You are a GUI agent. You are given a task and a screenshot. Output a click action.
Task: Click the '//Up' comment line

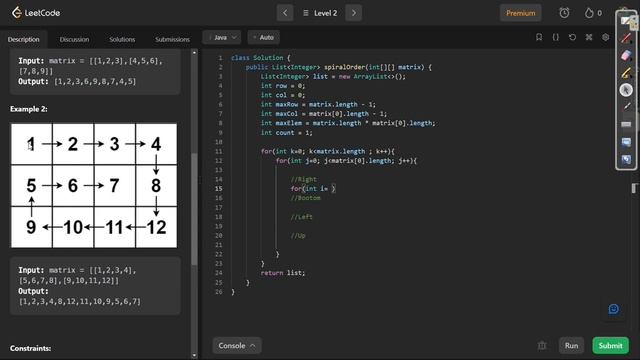click(298, 236)
